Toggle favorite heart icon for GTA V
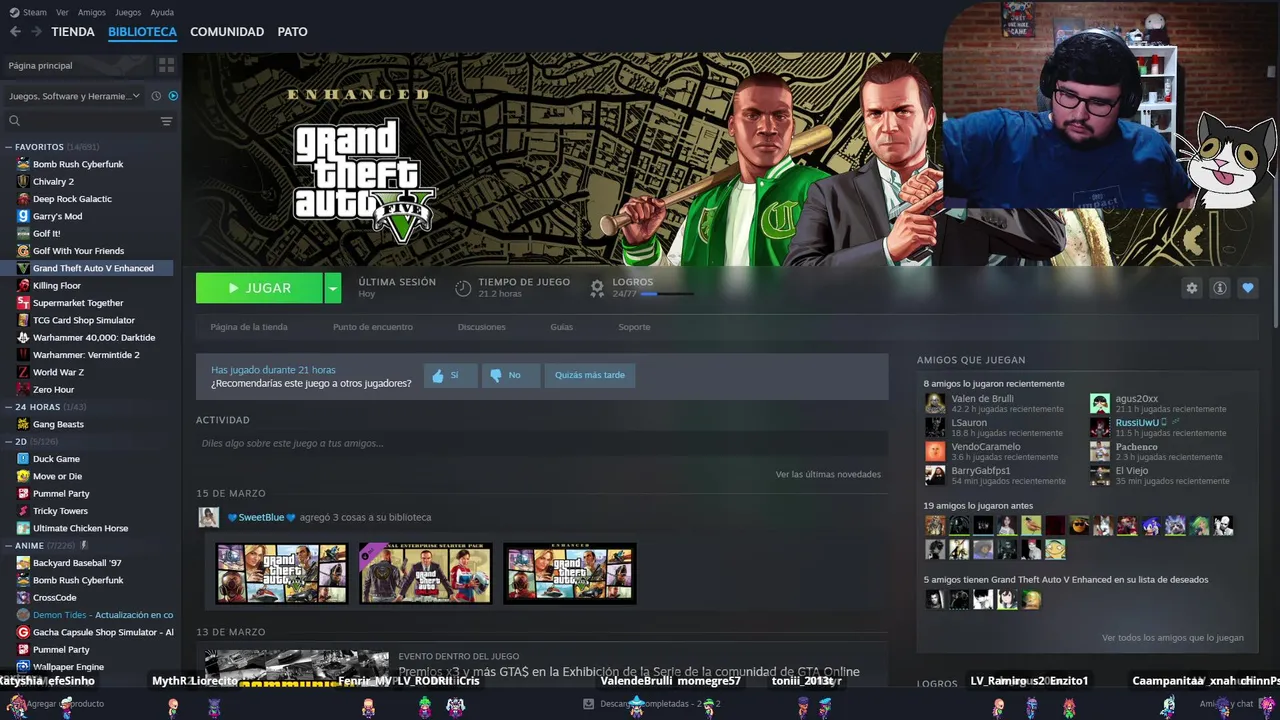1280x720 pixels. [1247, 288]
